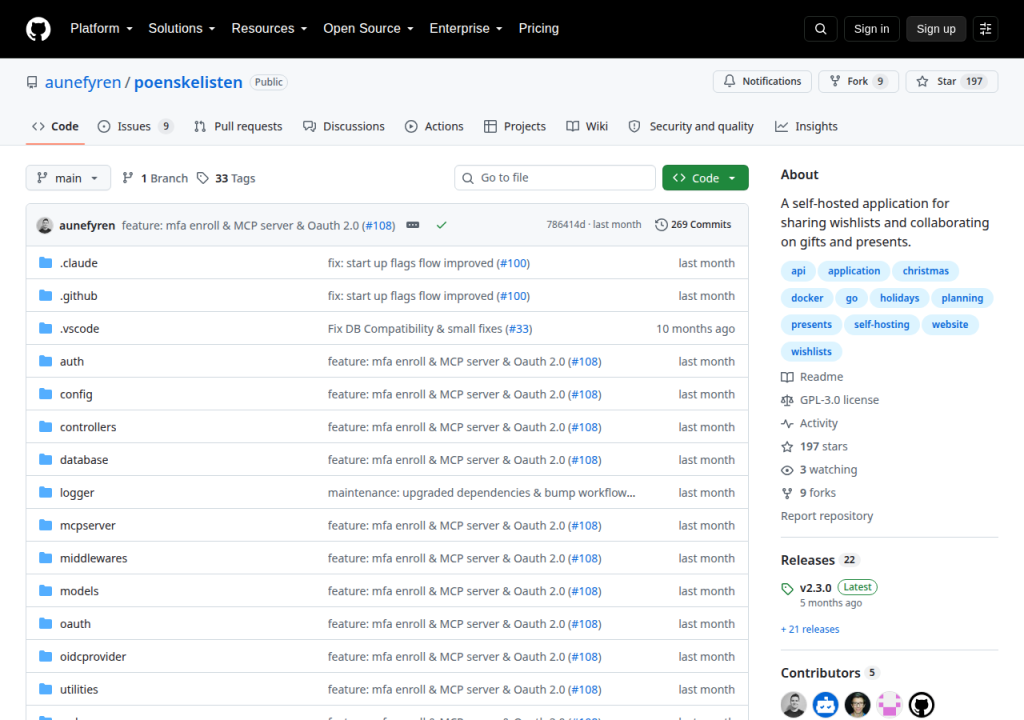This screenshot has height=720, width=1024.
Task: Open the green Code dropdown button
Action: (705, 178)
